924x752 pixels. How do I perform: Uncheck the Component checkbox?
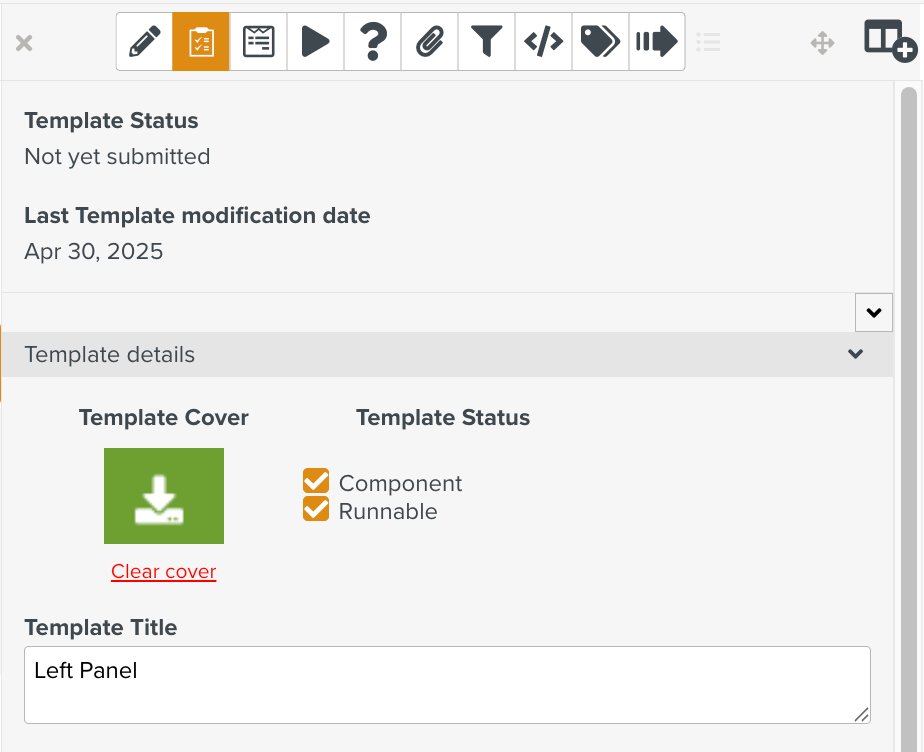[316, 482]
